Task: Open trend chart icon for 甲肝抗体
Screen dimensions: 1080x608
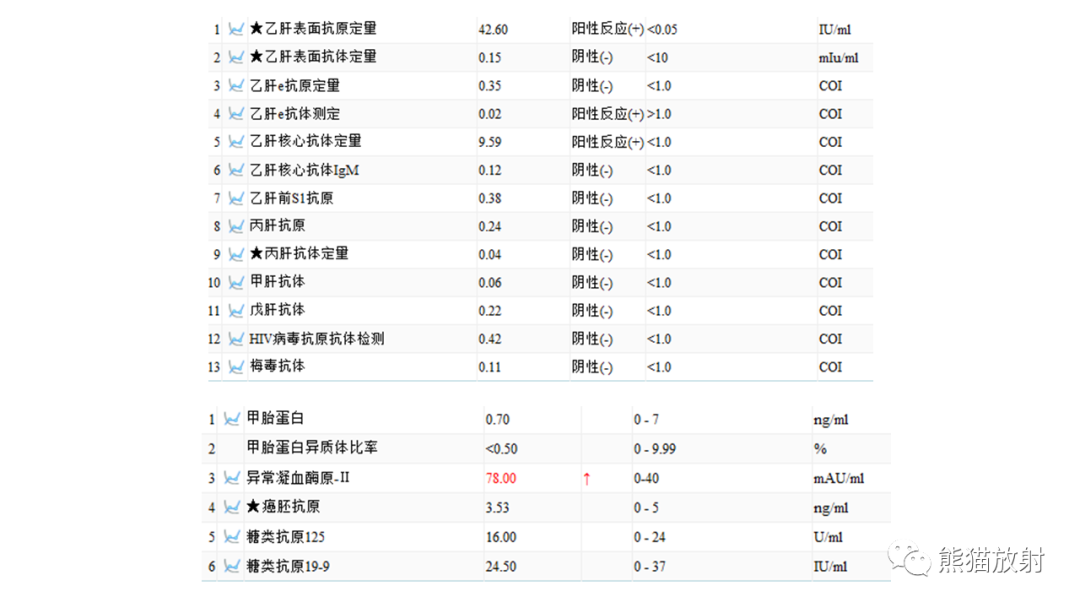Action: [236, 282]
